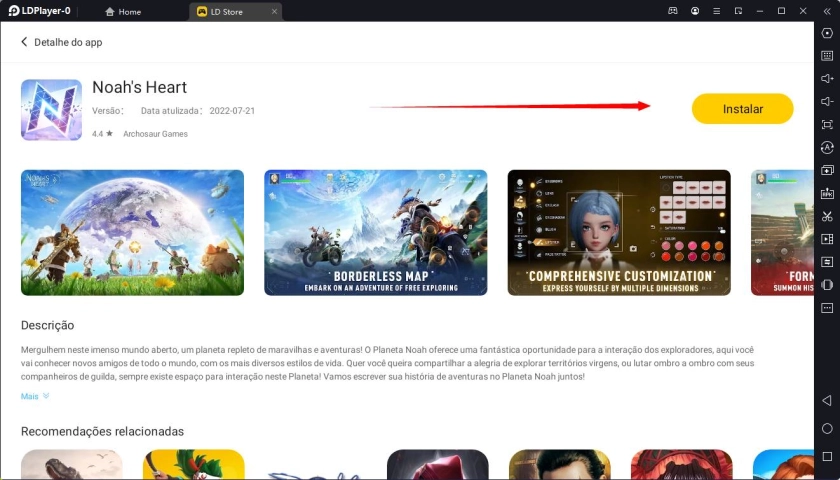The image size is (840, 480).
Task: Open the Borderless Map screenshot thumbnail
Action: click(375, 232)
